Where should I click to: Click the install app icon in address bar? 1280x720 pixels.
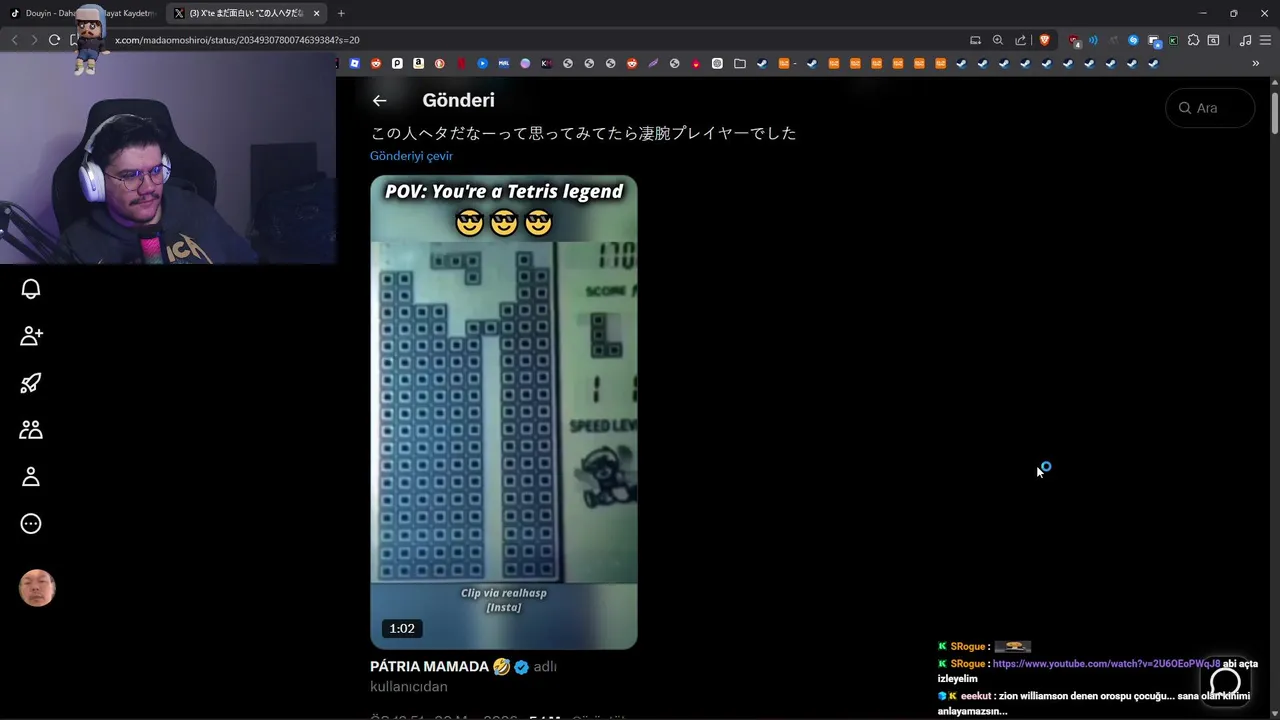click(x=975, y=40)
